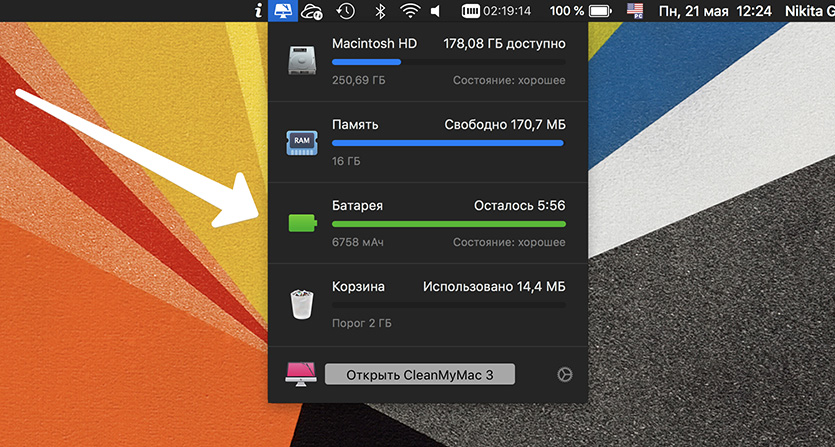The image size is (835, 447).
Task: Open Time Machine menu bar icon
Action: 345,11
